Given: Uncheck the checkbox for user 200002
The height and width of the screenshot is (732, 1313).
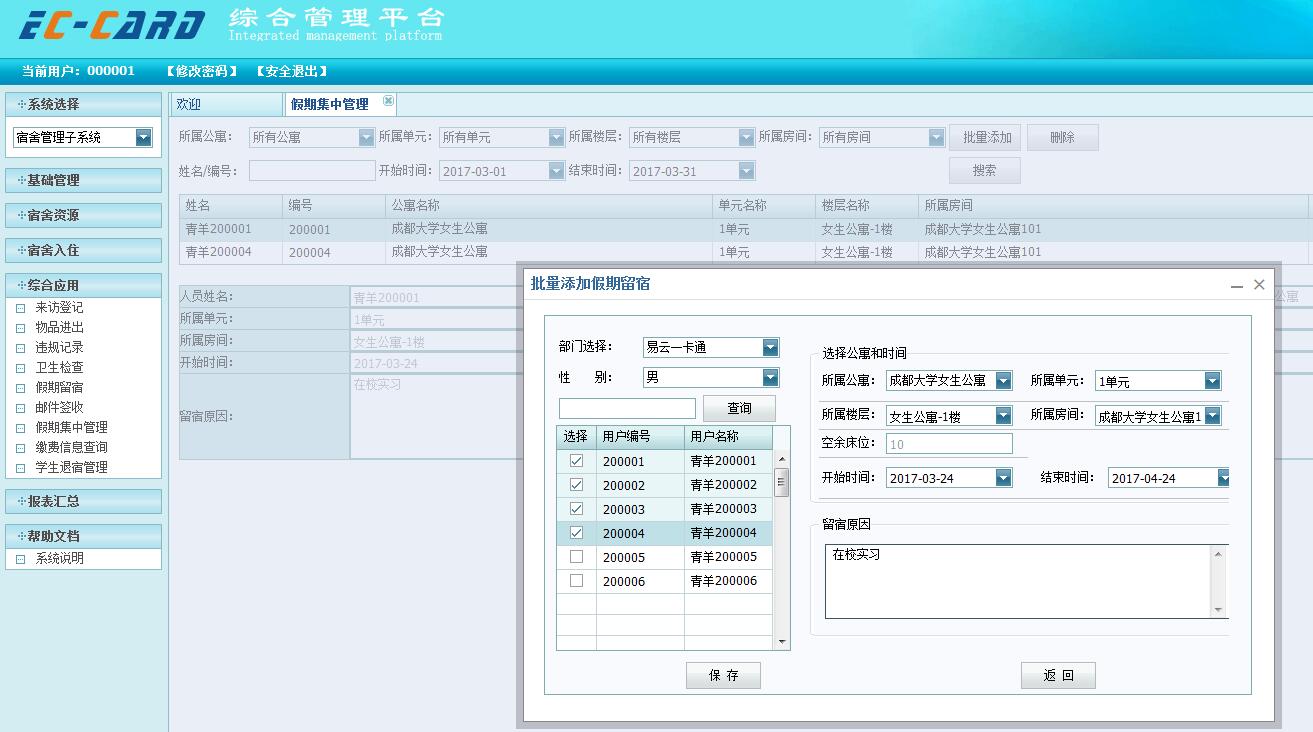Looking at the screenshot, I should coord(576,485).
